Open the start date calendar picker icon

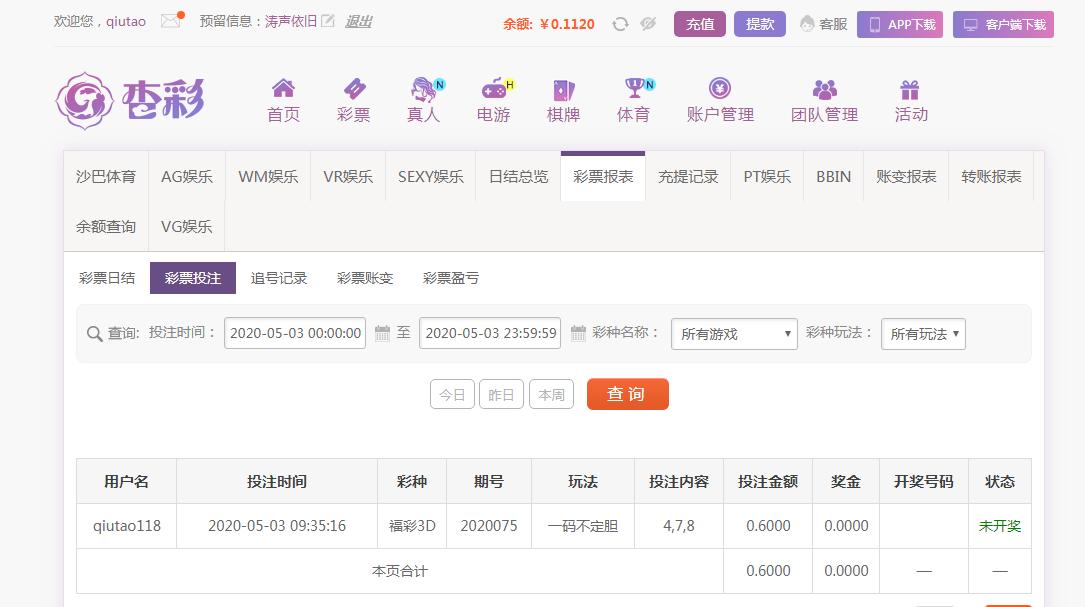382,333
